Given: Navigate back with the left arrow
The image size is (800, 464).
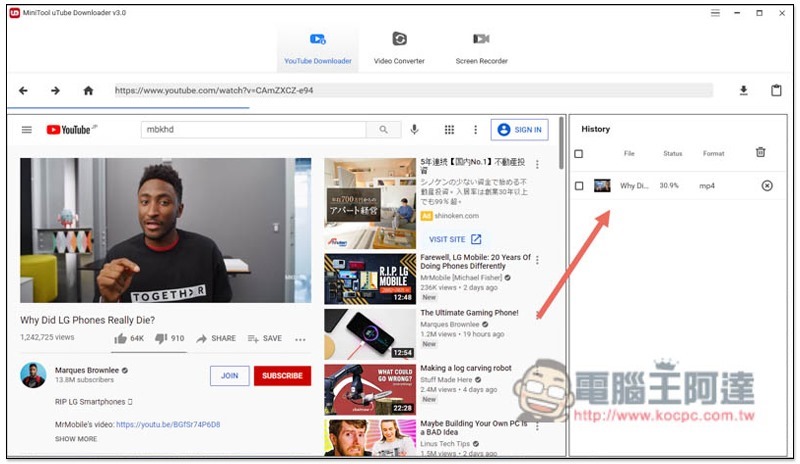Looking at the screenshot, I should [x=23, y=91].
